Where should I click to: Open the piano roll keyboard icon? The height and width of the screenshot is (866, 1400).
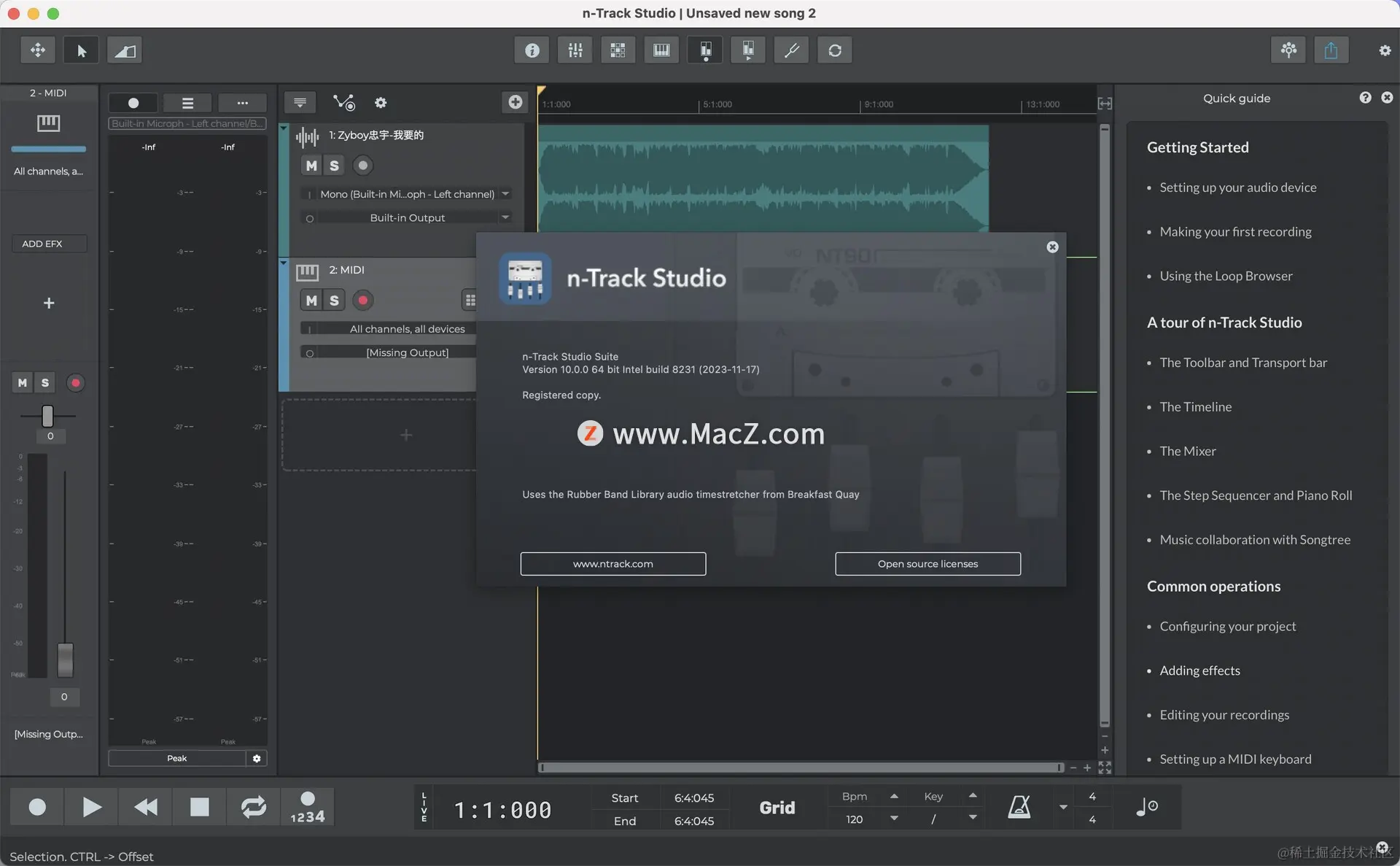661,50
